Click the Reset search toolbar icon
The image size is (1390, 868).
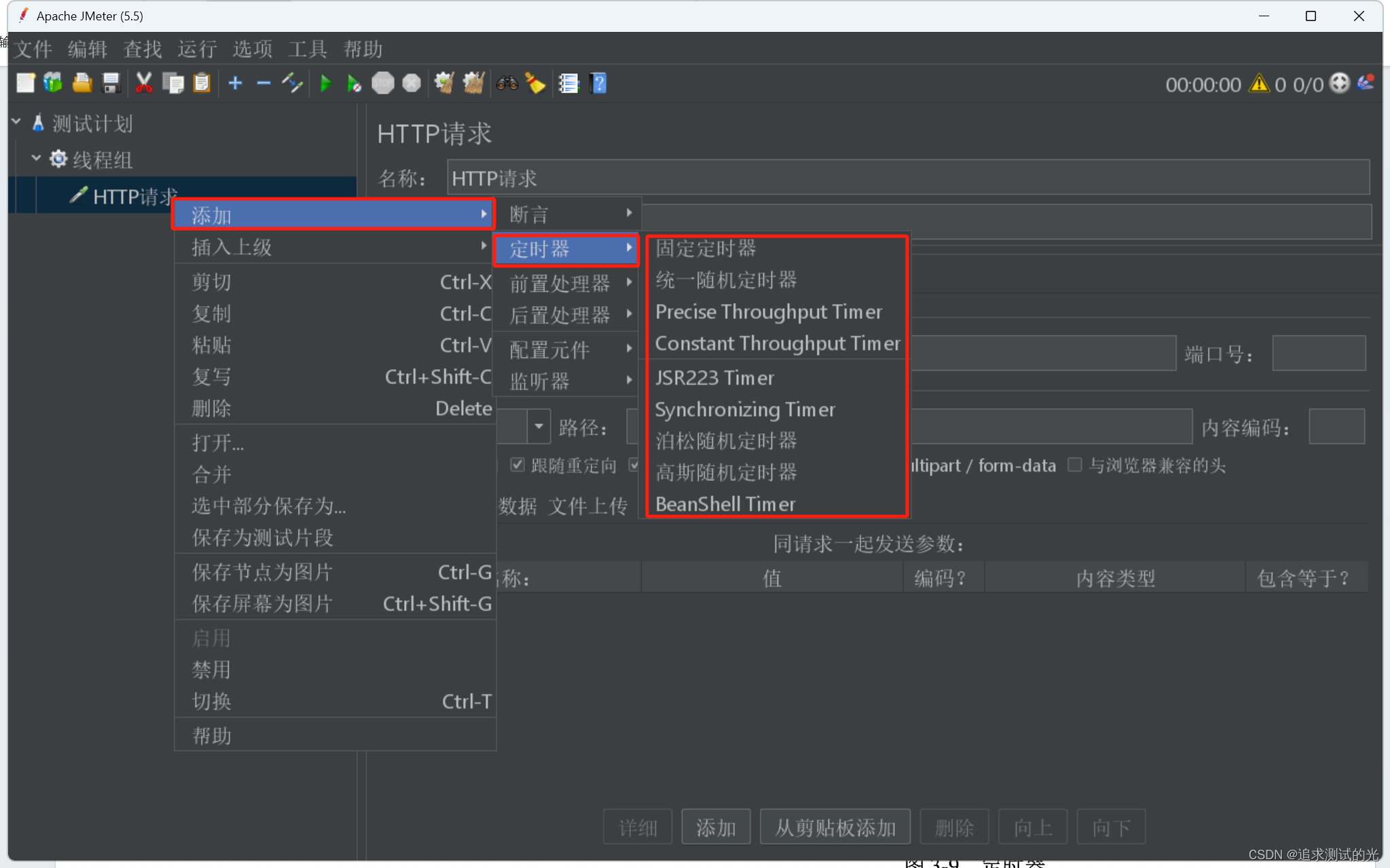pyautogui.click(x=535, y=83)
